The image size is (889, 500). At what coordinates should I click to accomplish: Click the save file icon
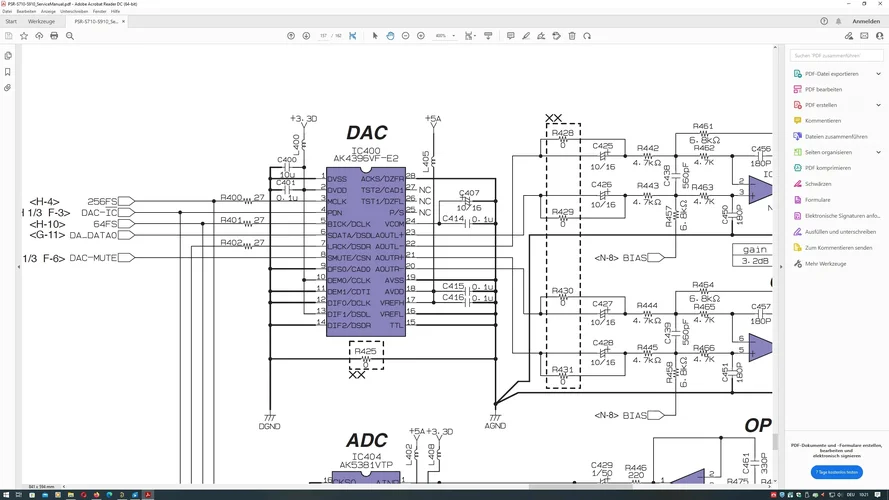(x=8, y=36)
